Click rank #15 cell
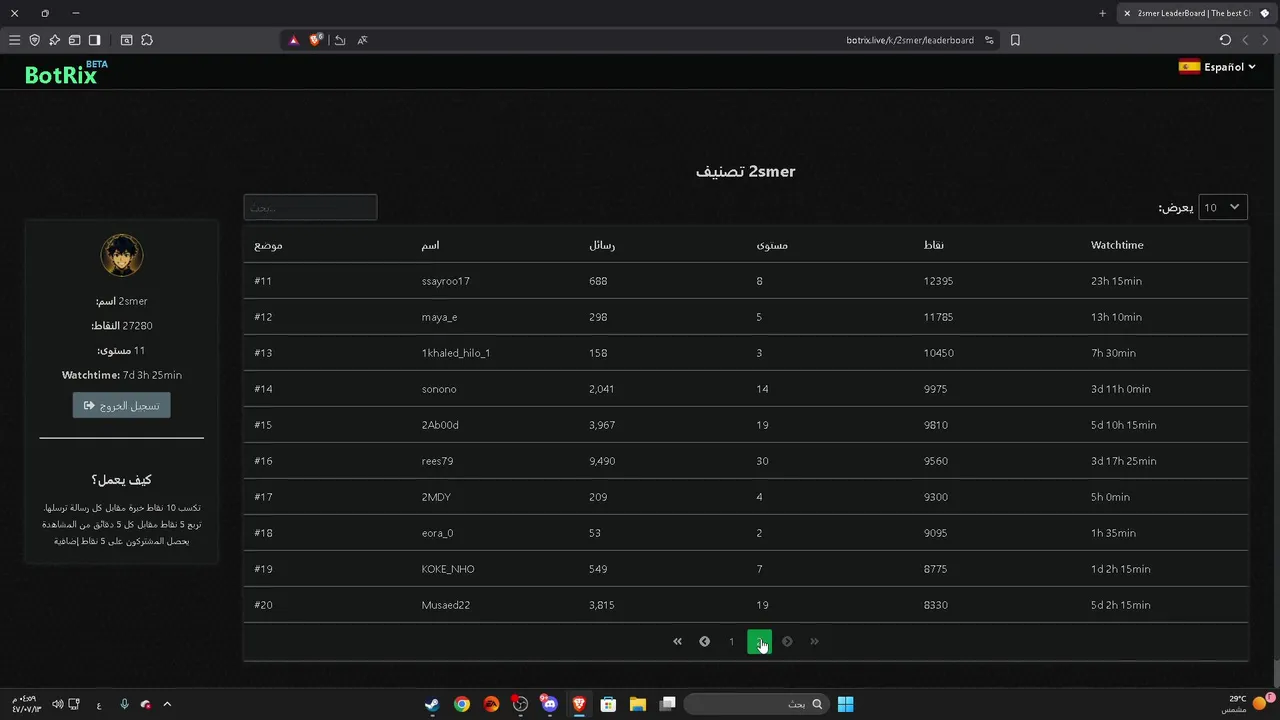The image size is (1280, 720). pos(263,425)
